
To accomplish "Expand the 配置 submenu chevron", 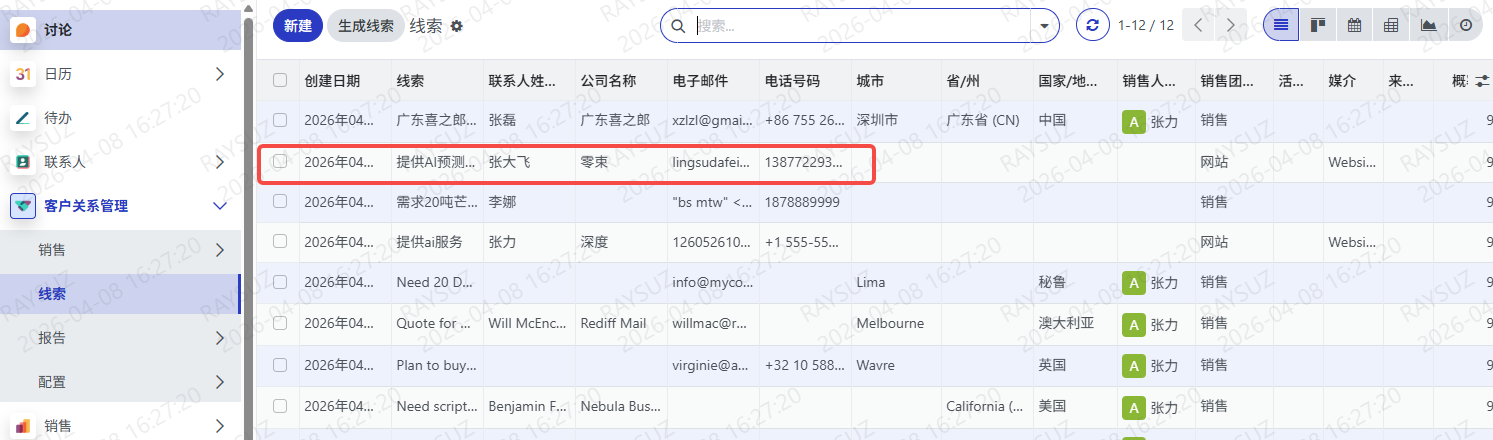I will 220,382.
